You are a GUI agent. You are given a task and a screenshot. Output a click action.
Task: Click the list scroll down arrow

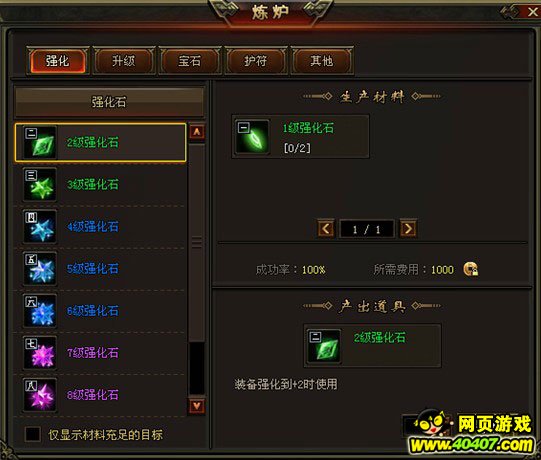(x=197, y=406)
